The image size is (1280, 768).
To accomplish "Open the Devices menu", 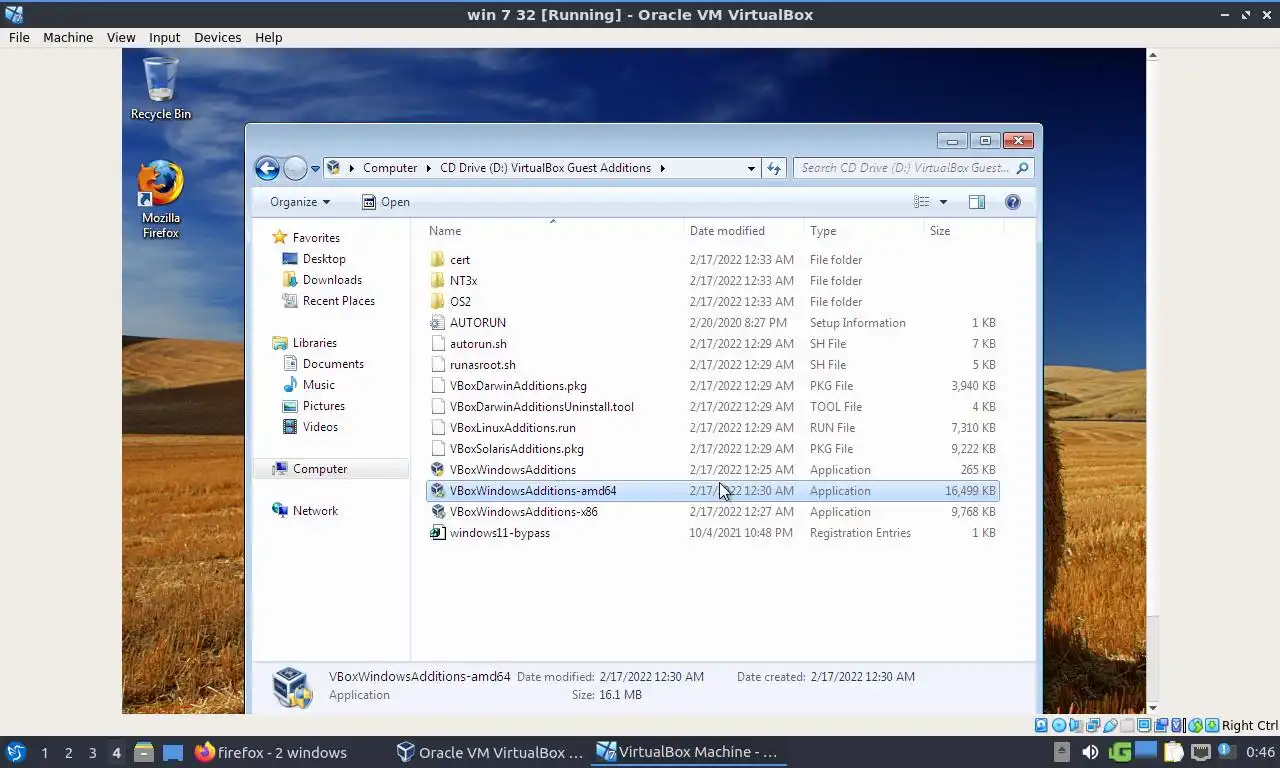I will tap(217, 37).
